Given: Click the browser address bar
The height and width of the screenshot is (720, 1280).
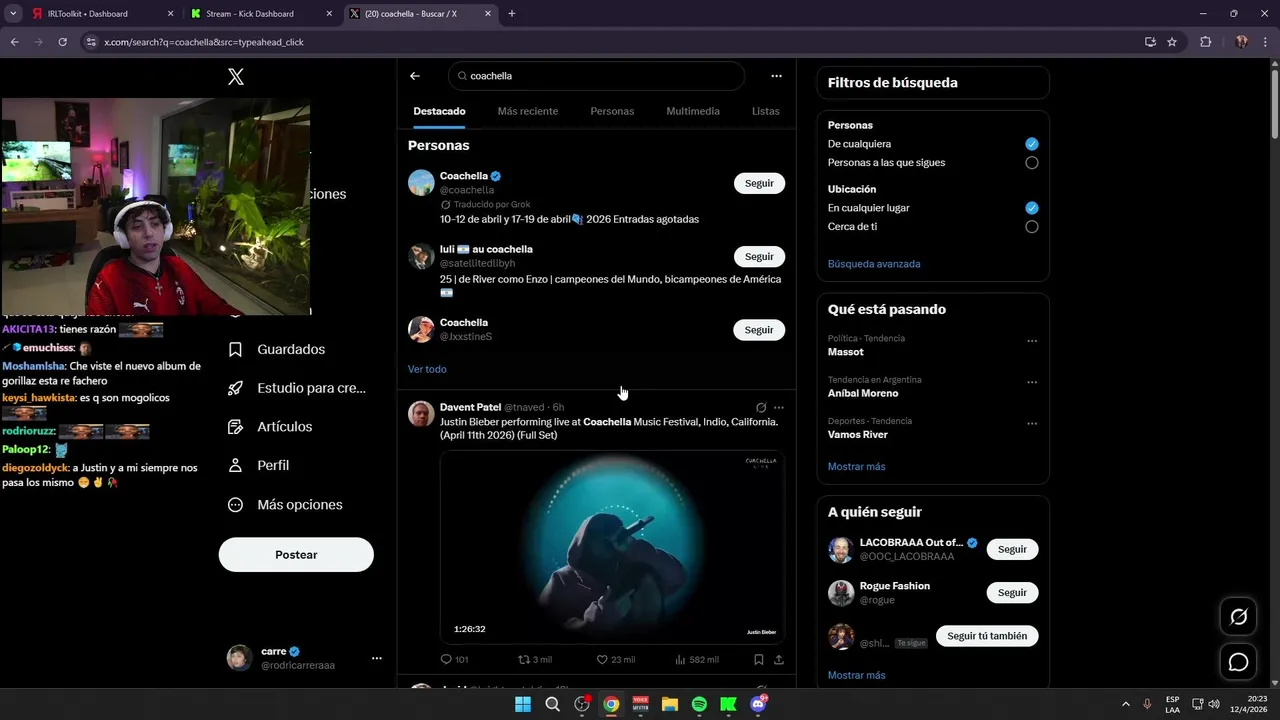Looking at the screenshot, I should [610, 42].
